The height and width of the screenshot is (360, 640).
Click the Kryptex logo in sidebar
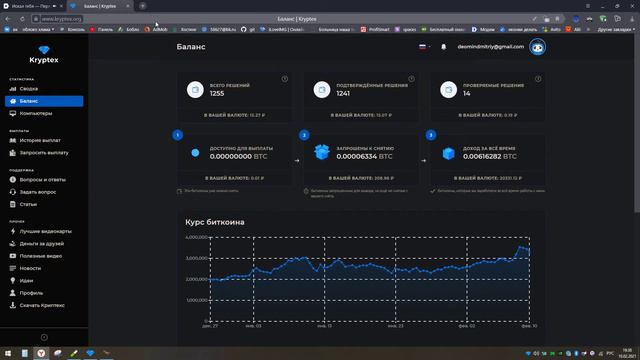pos(44,55)
